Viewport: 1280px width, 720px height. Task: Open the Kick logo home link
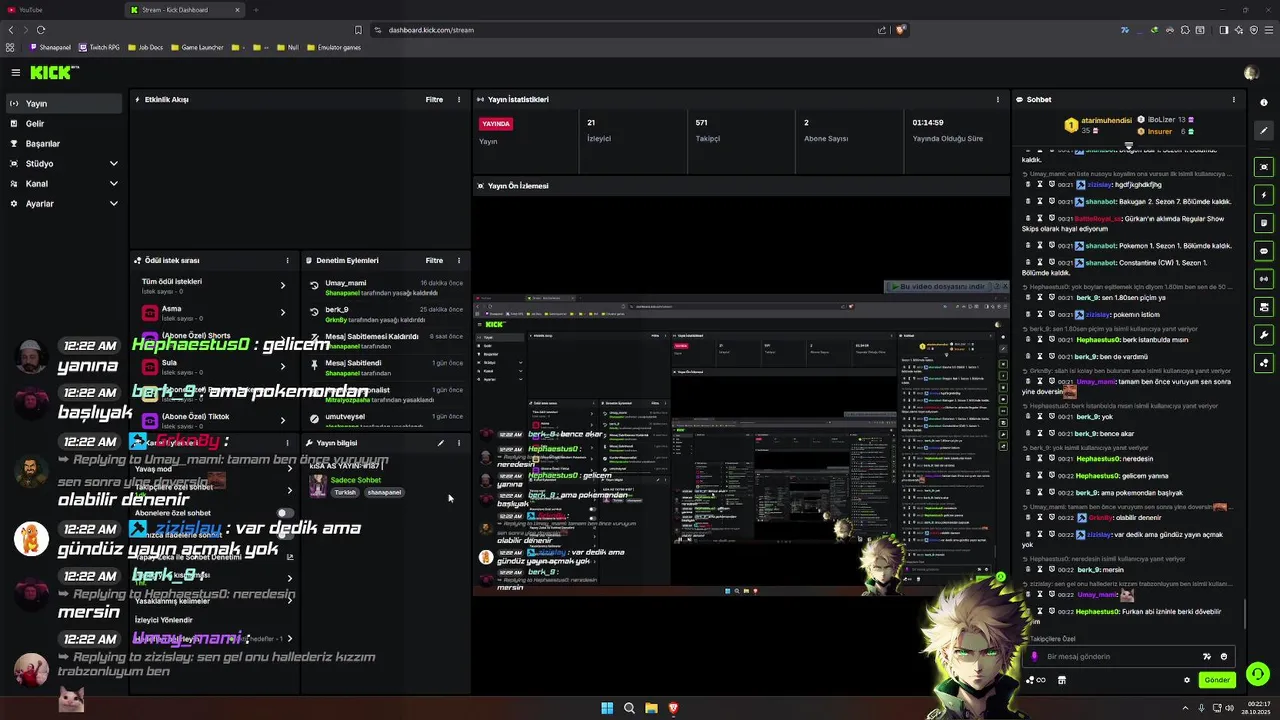[x=53, y=72]
